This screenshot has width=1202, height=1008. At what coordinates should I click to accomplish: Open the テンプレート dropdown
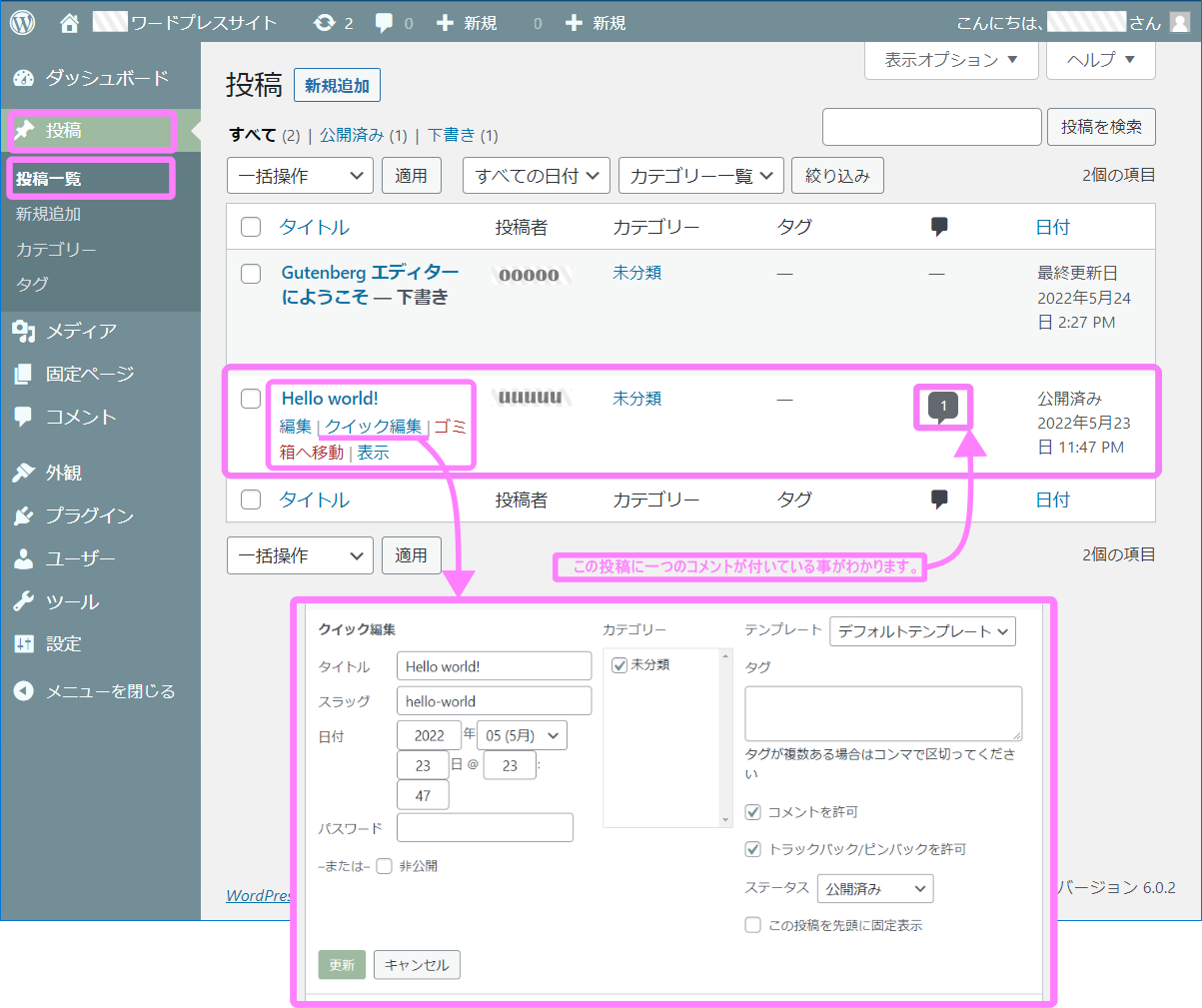[922, 631]
